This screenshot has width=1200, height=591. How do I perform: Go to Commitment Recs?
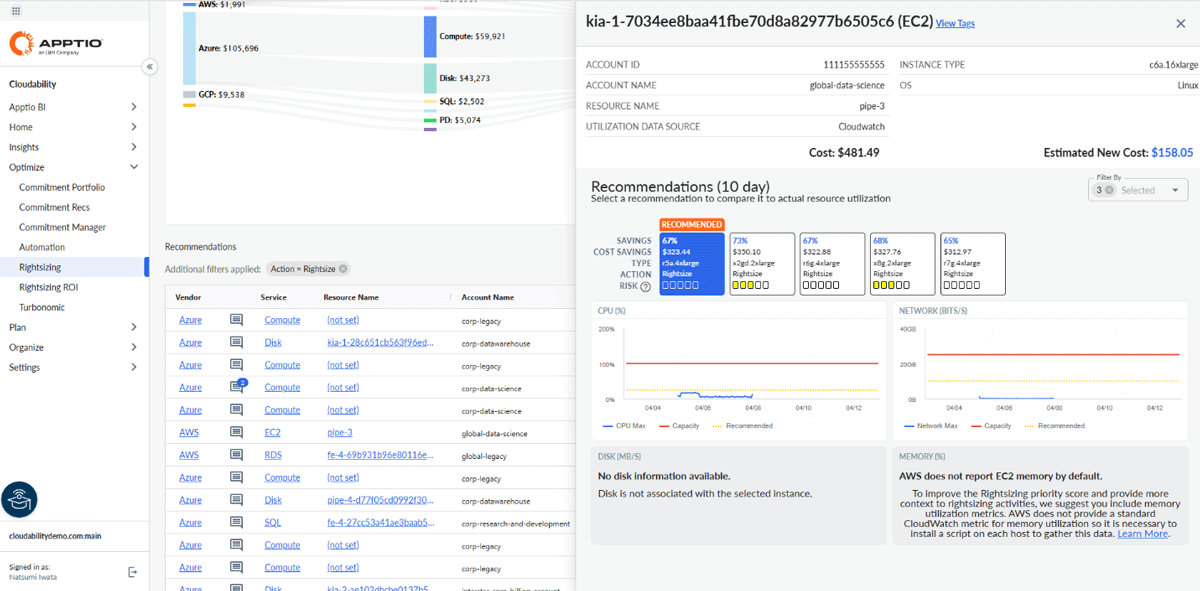pyautogui.click(x=54, y=207)
